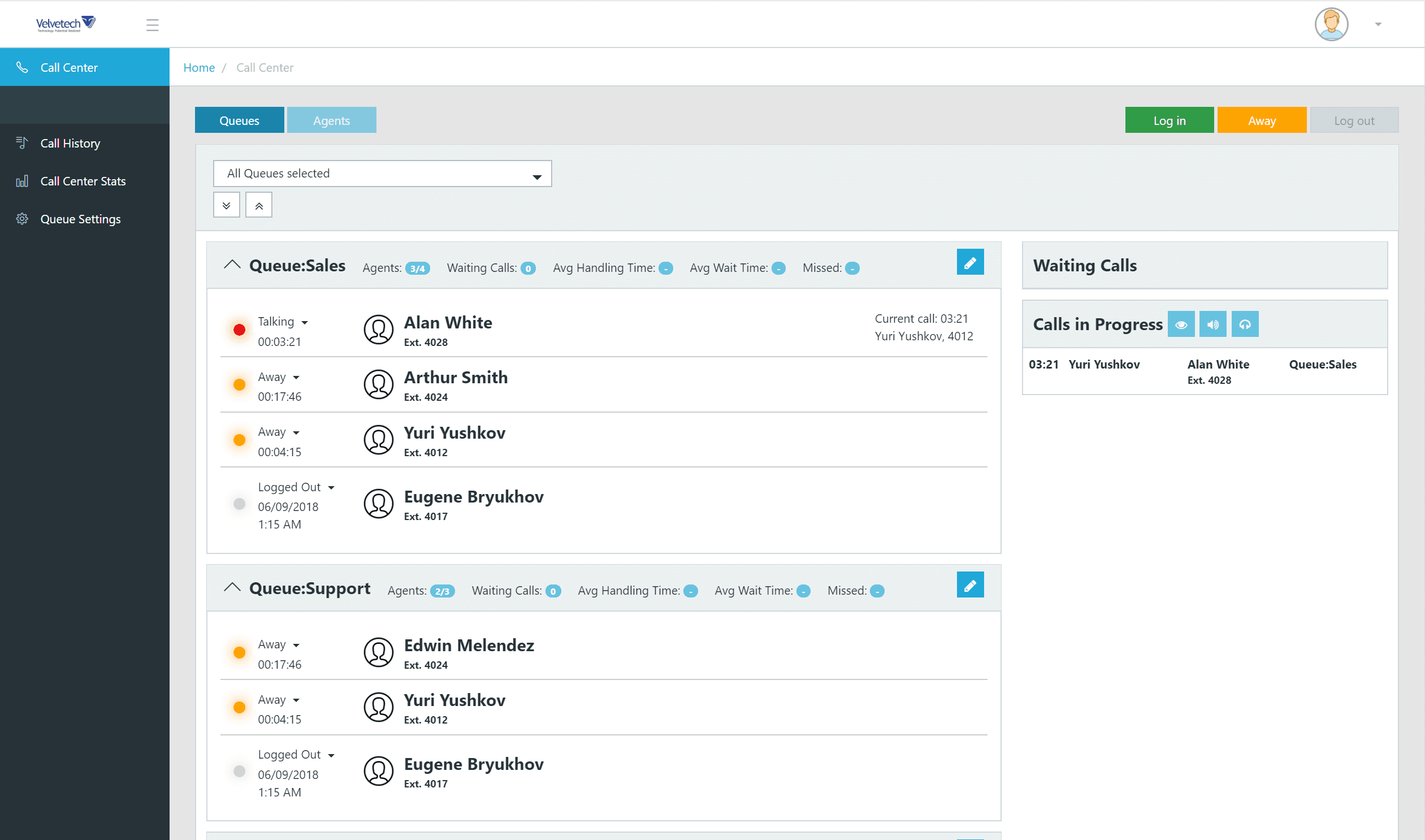Open Call History from the sidebar
The image size is (1425, 840).
click(x=70, y=142)
